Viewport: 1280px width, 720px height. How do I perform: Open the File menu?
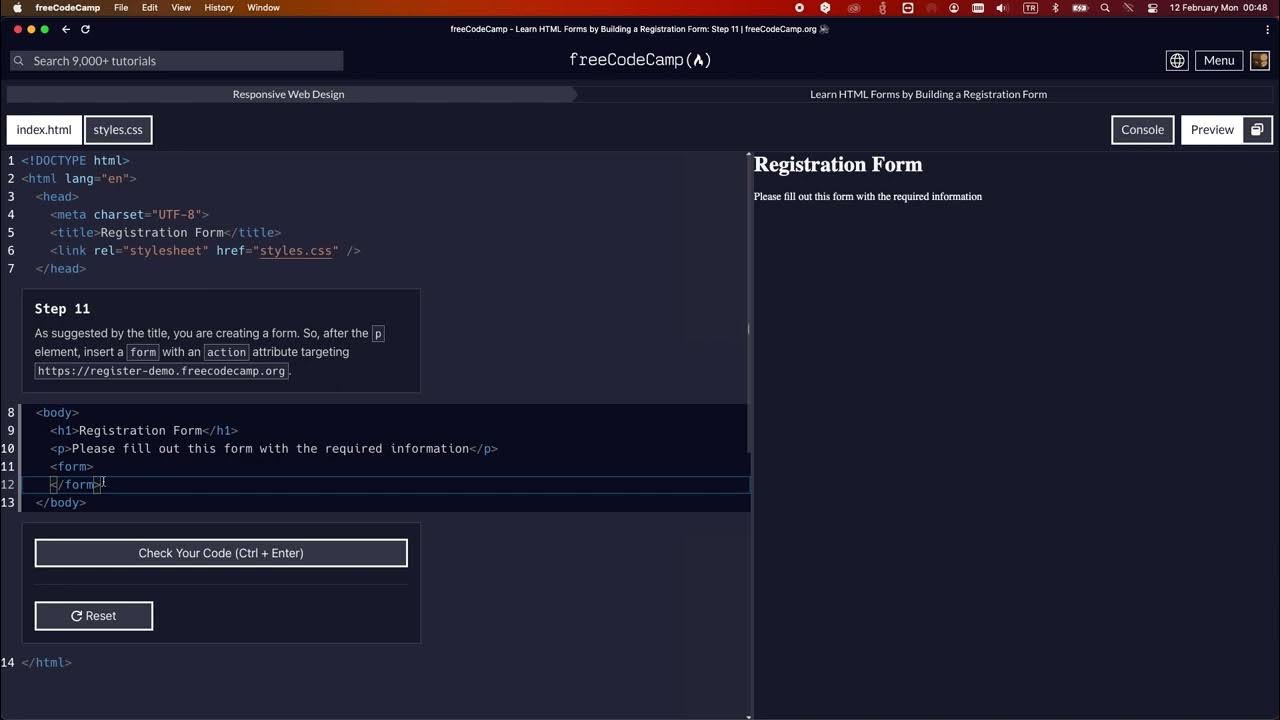(121, 7)
